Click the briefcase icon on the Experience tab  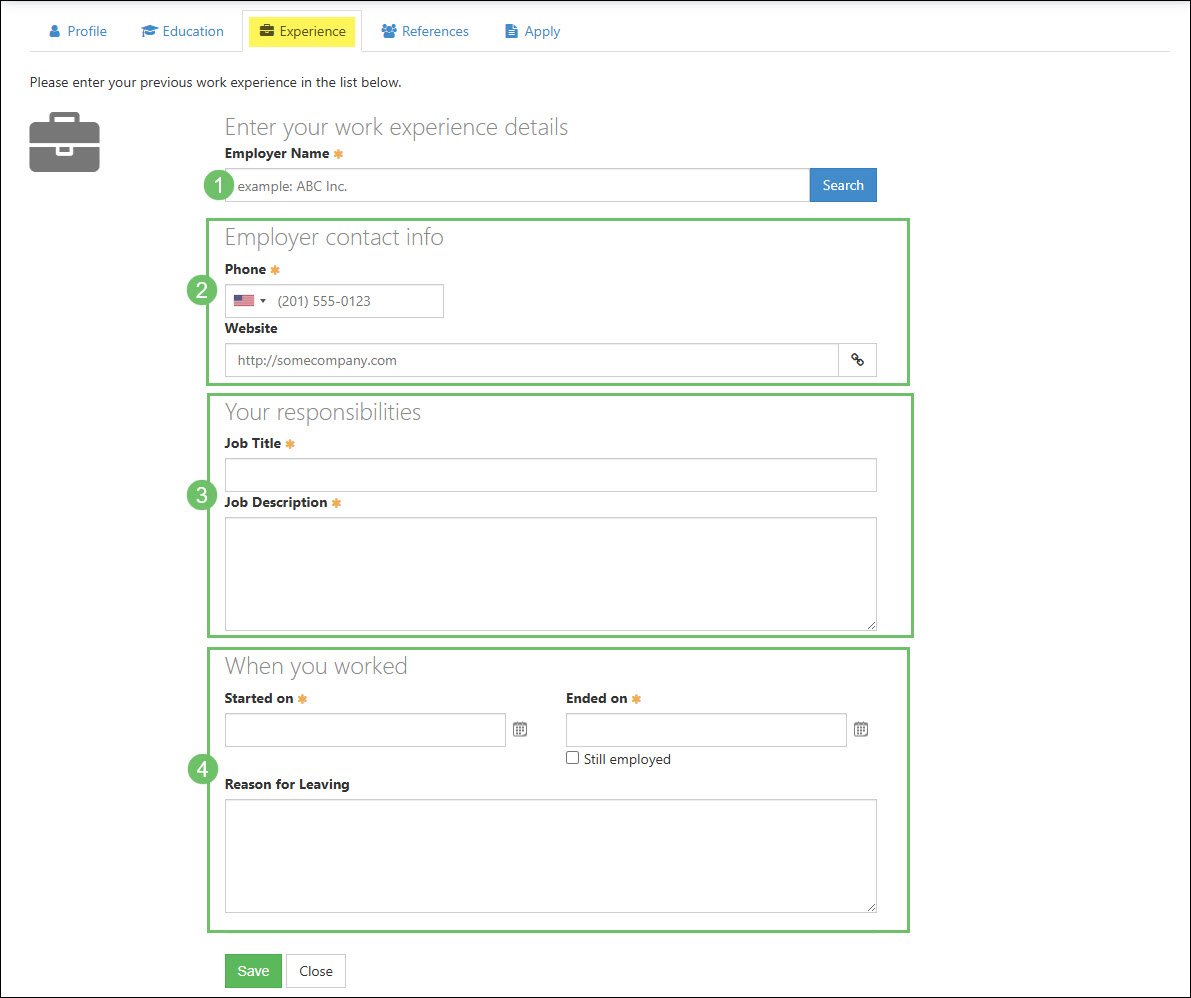tap(267, 31)
